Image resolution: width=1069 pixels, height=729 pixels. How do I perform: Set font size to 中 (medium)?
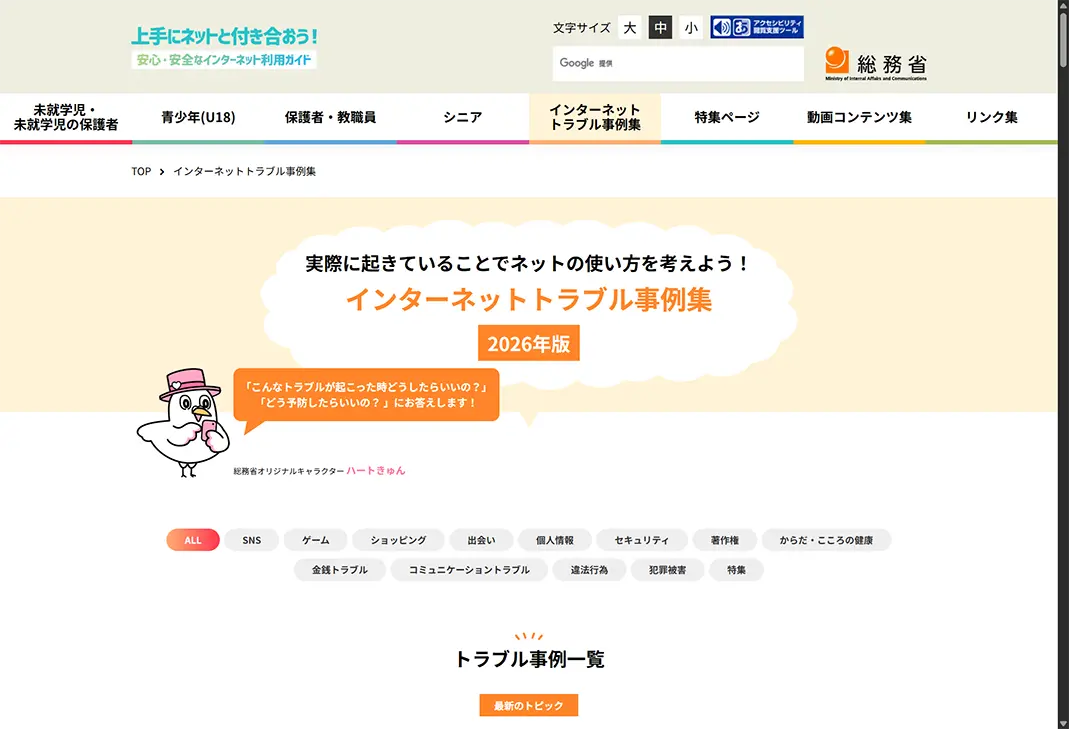(661, 28)
